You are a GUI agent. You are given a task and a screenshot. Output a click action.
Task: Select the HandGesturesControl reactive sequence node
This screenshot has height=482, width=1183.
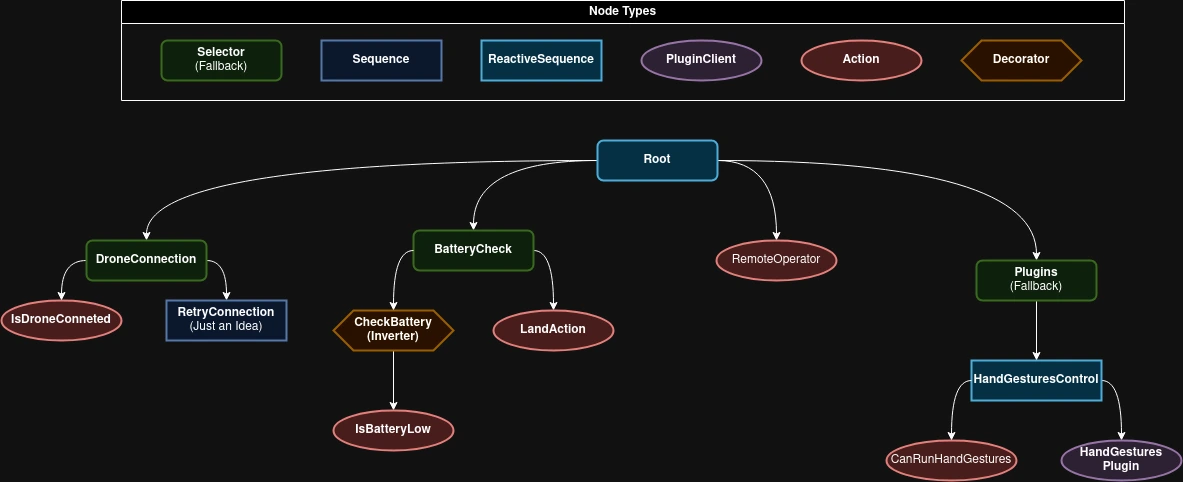1036,380
